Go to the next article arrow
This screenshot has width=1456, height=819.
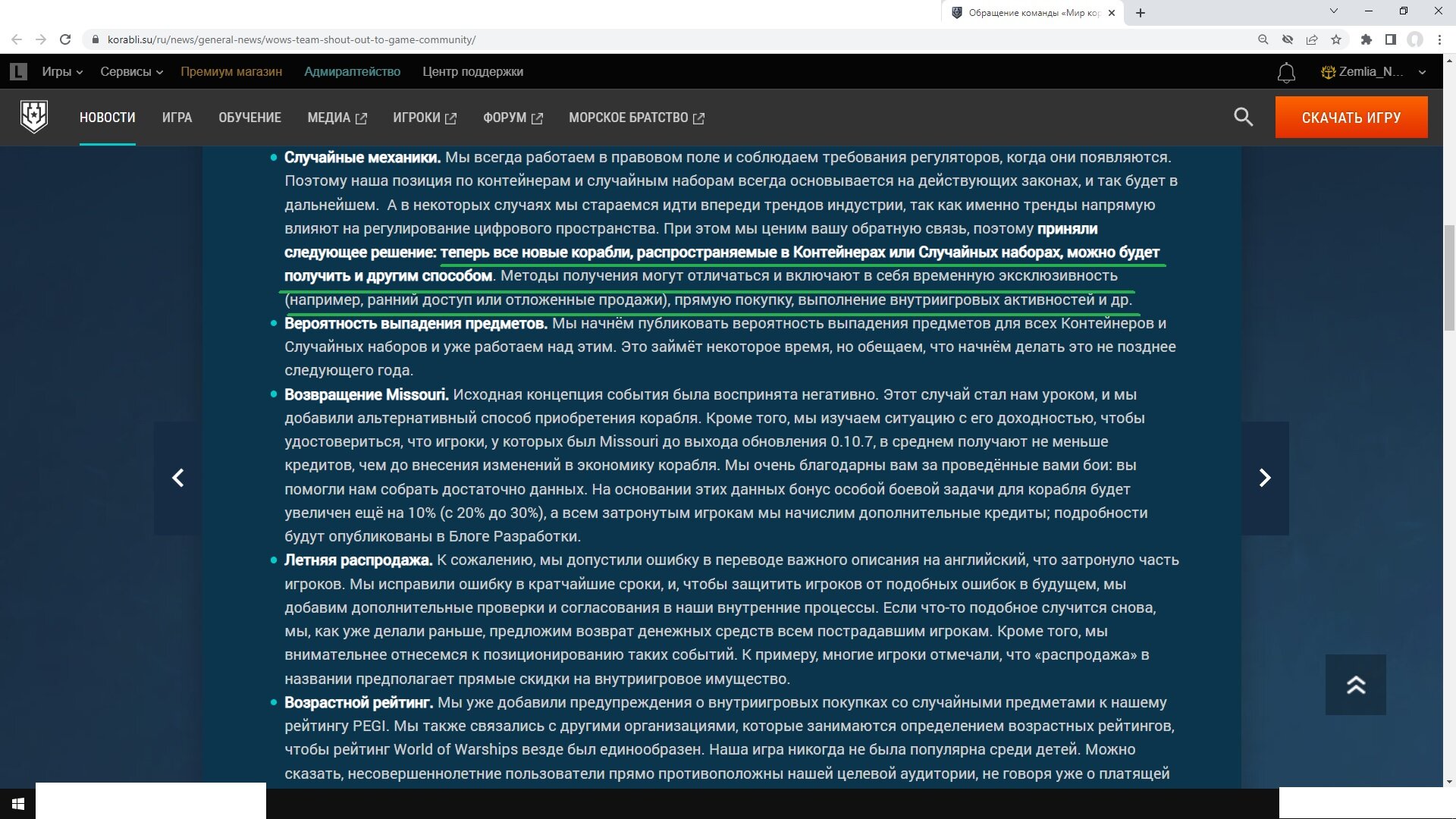click(x=1264, y=478)
